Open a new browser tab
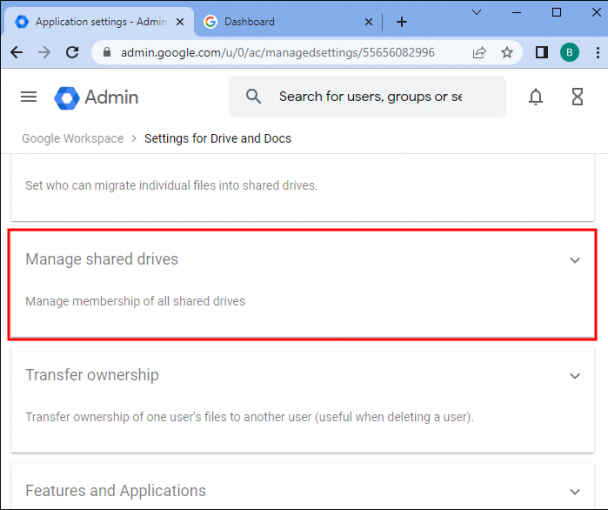The image size is (608, 510). pos(402,21)
